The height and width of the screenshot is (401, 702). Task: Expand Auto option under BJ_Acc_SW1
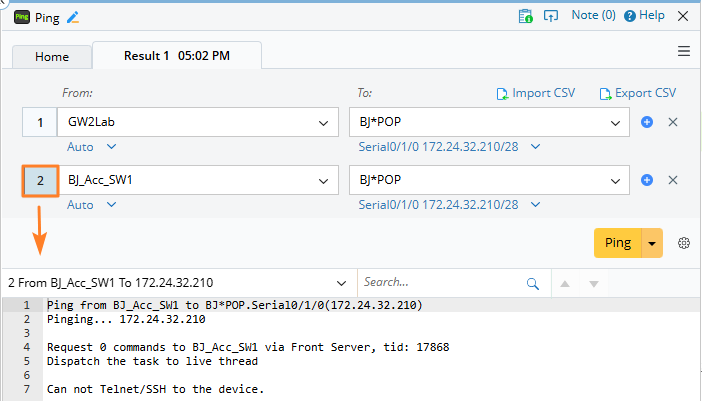click(111, 204)
